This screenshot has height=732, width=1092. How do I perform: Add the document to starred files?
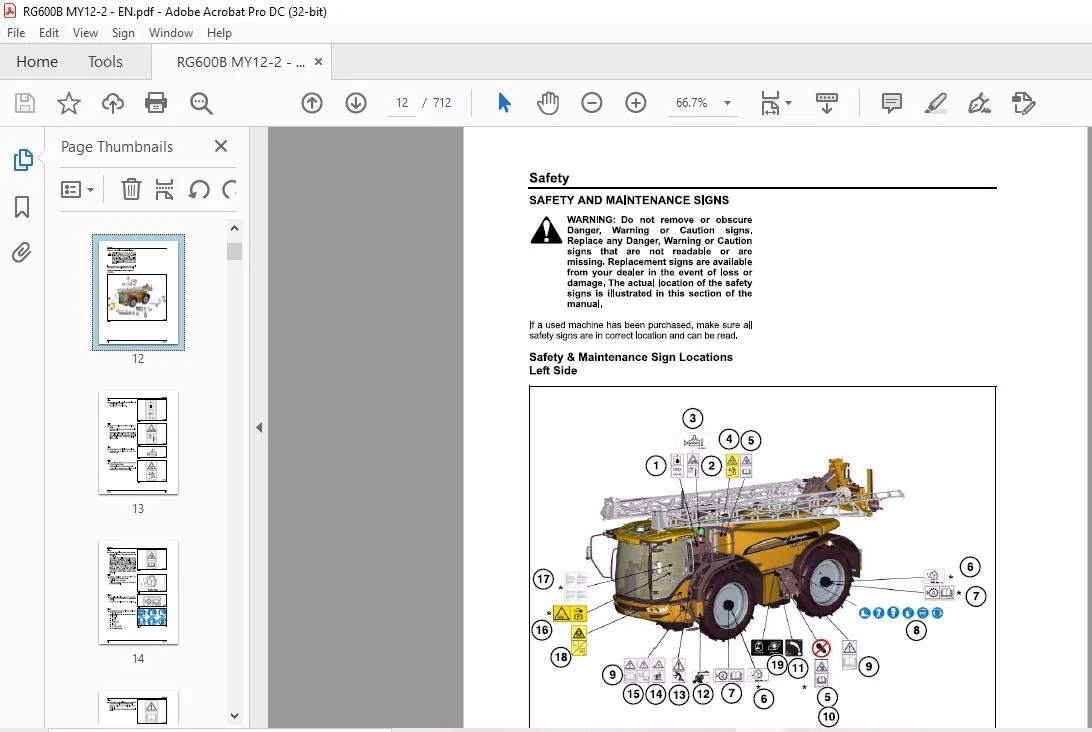click(68, 103)
